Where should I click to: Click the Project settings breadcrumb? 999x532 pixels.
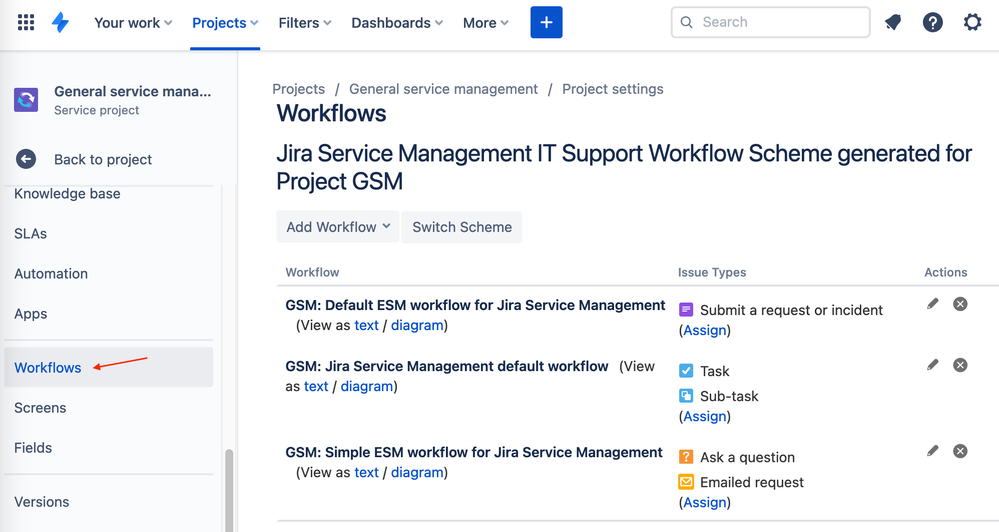tap(612, 89)
